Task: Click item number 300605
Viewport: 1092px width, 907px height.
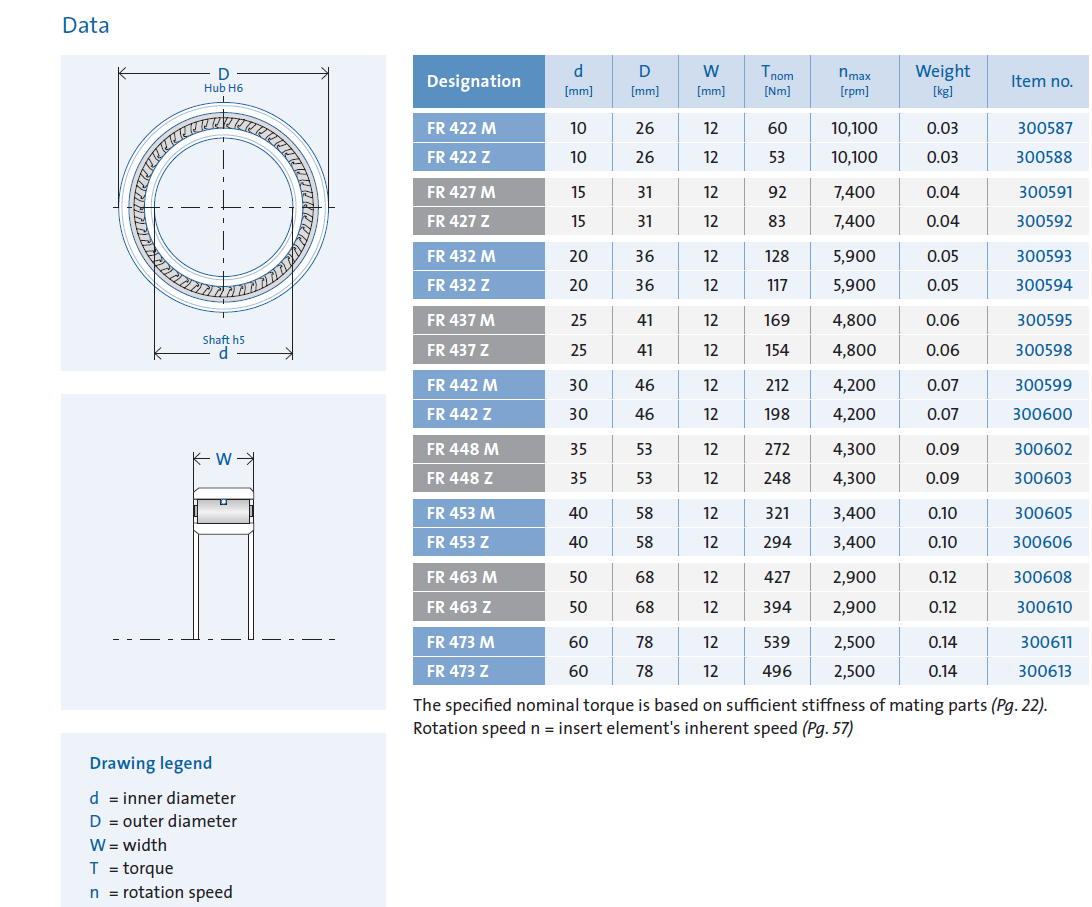Action: (1043, 513)
